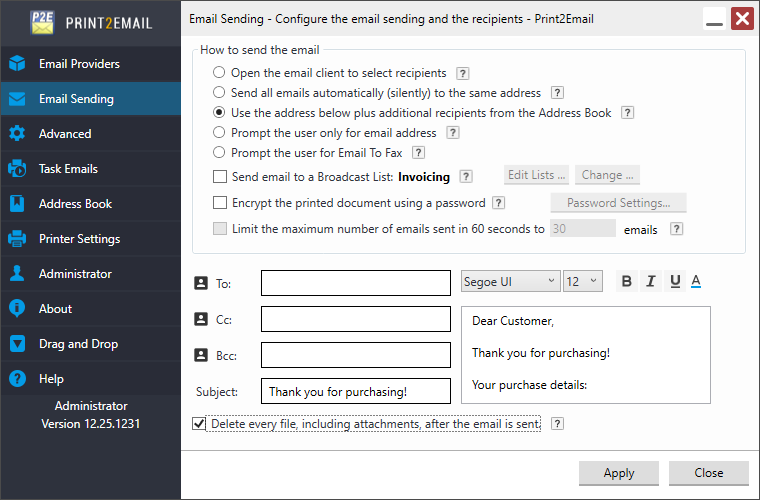Click the Task Emails printer-clock icon
Screen dimensions: 760x500
coord(17,169)
